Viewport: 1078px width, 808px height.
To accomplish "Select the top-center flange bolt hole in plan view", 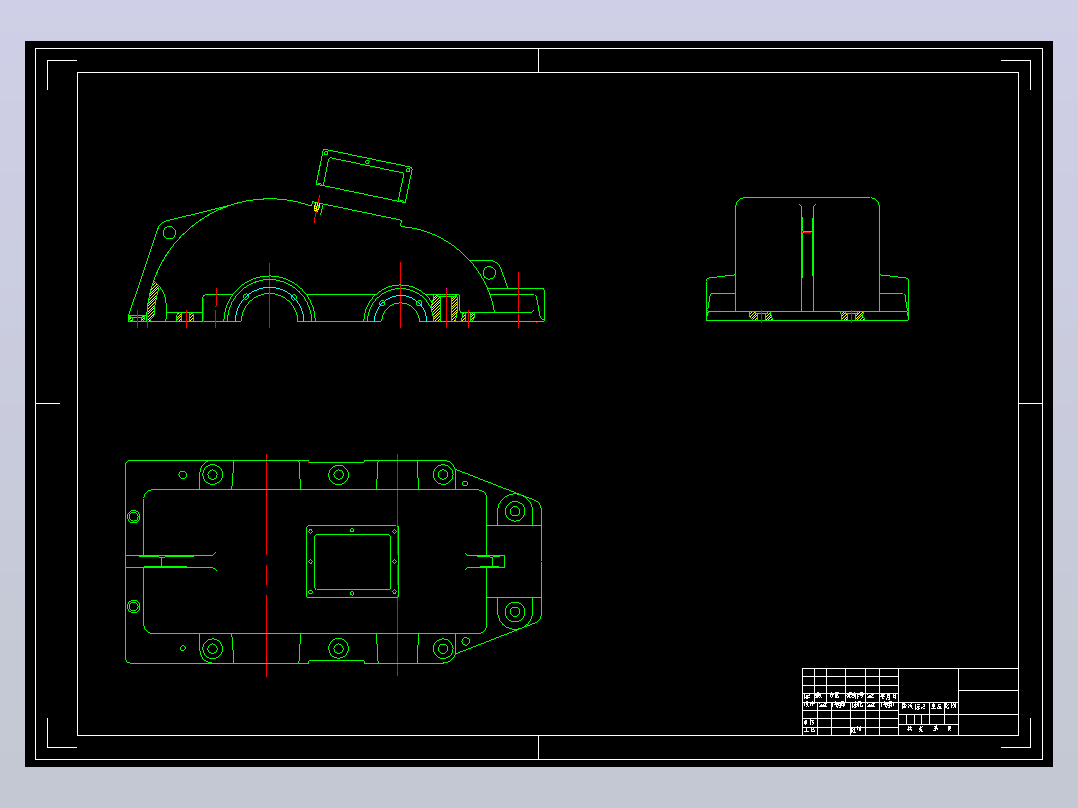I will pyautogui.click(x=338, y=474).
